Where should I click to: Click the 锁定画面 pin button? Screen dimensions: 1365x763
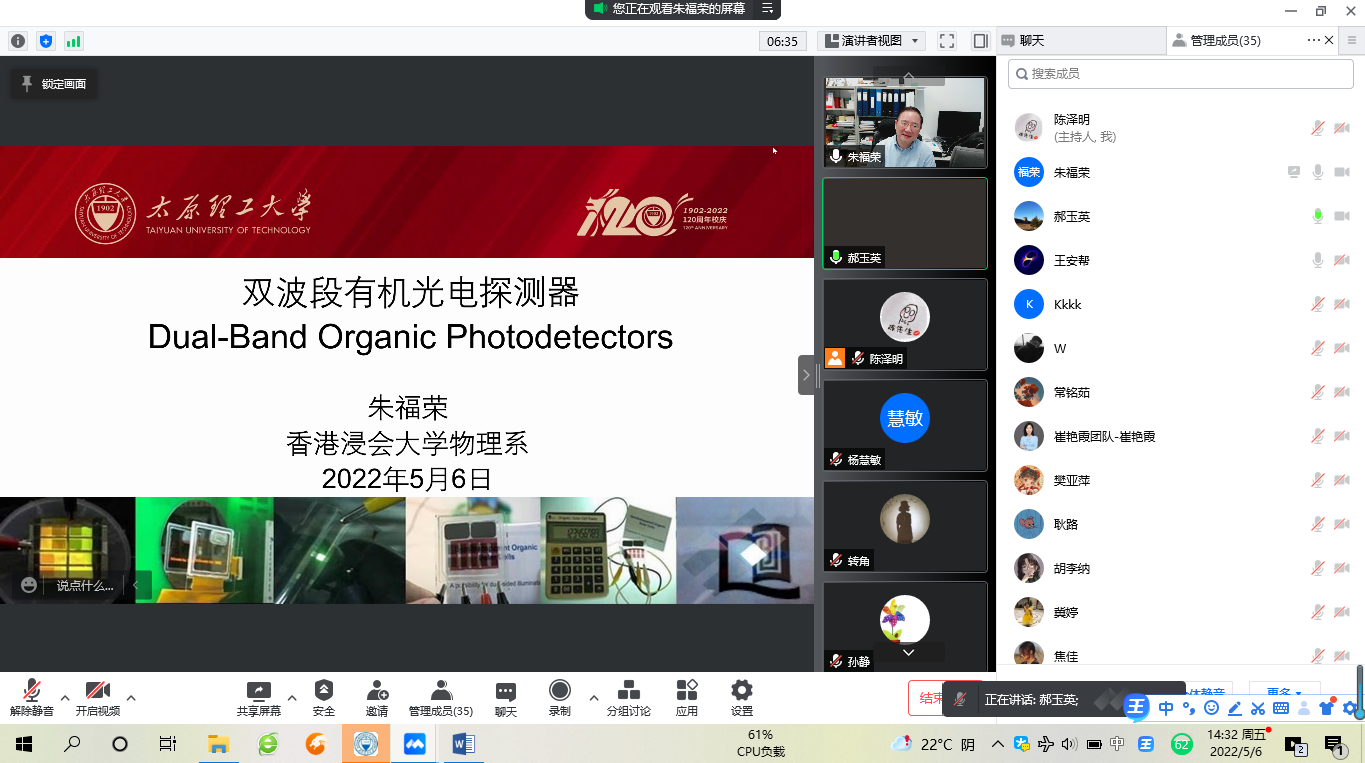click(x=54, y=84)
